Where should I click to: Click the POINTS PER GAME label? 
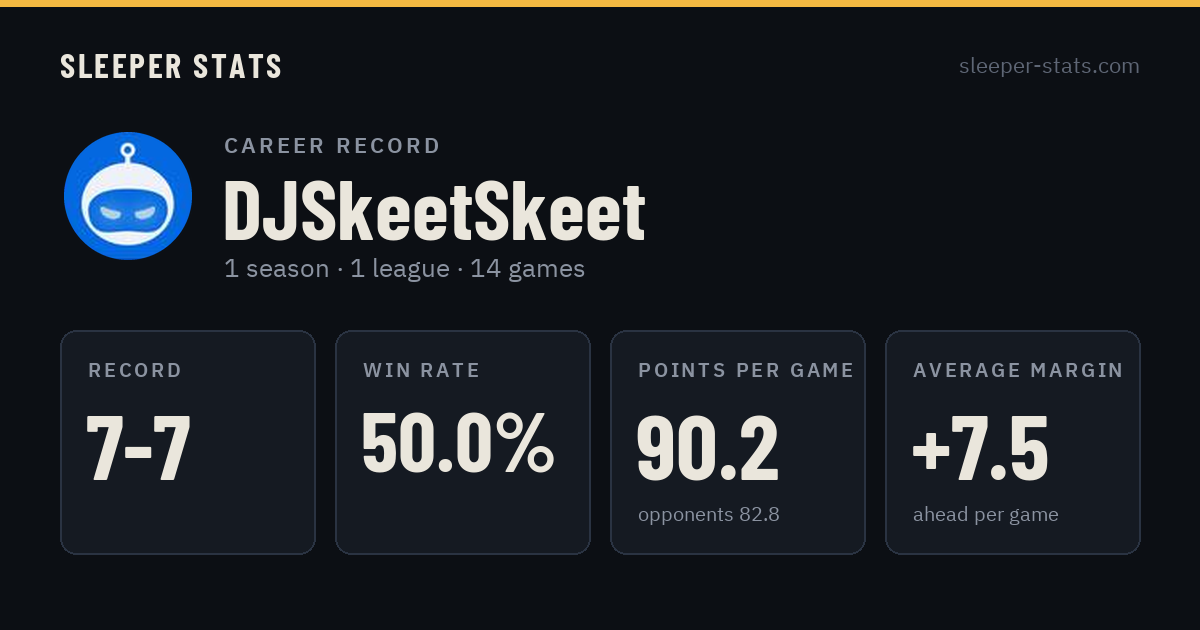(746, 371)
